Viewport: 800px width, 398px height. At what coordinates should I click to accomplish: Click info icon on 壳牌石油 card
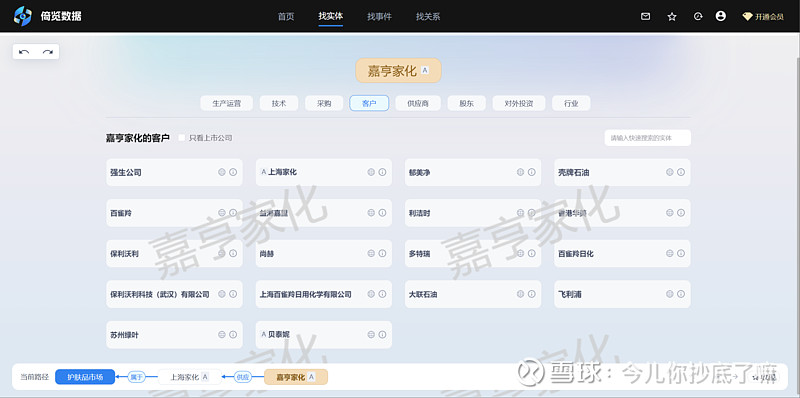[x=681, y=172]
